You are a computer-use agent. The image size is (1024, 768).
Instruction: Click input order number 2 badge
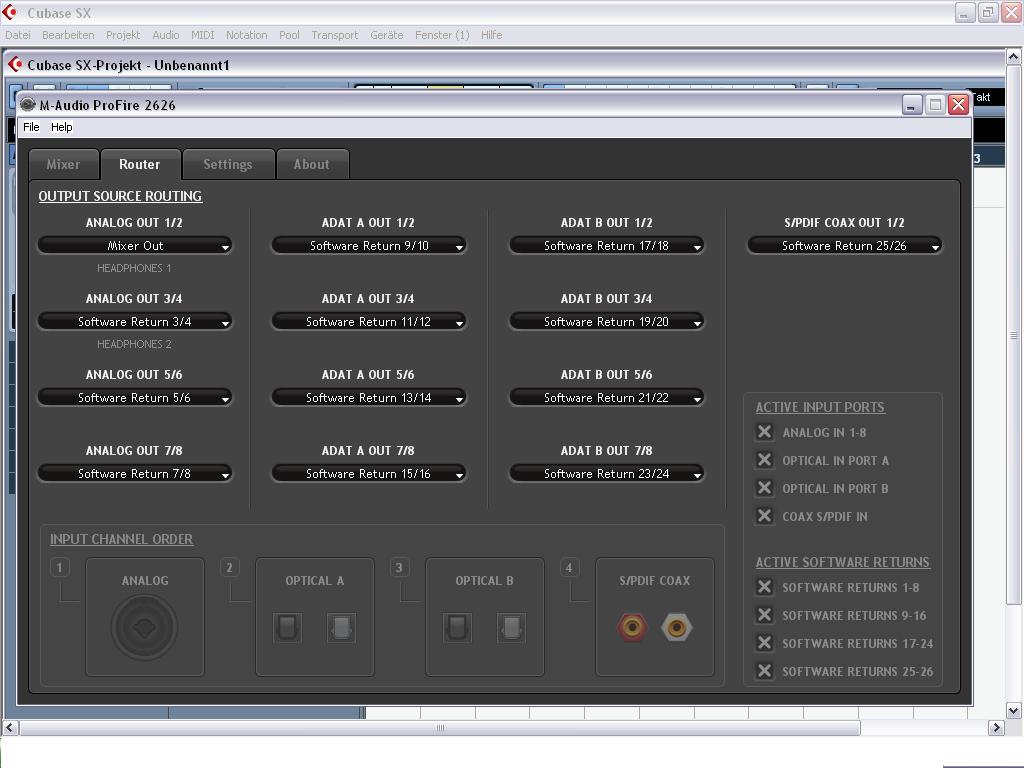[229, 568]
